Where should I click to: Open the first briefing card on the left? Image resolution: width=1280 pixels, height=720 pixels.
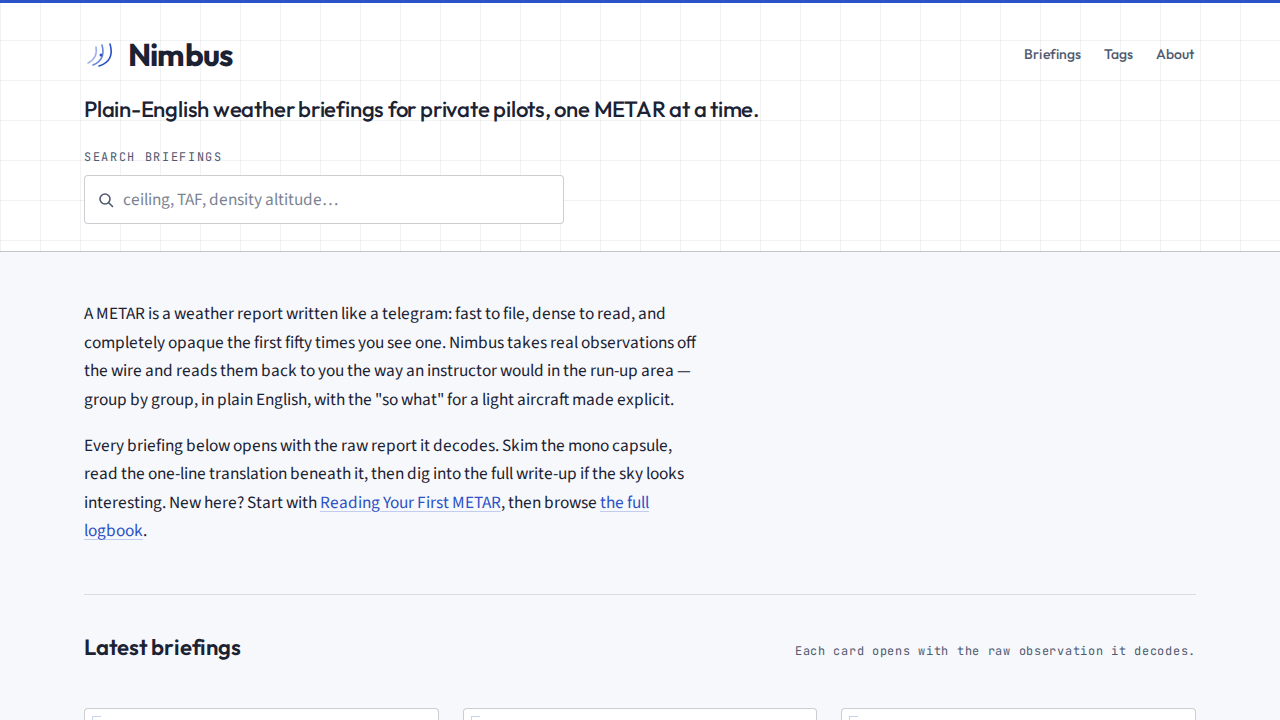(261, 714)
